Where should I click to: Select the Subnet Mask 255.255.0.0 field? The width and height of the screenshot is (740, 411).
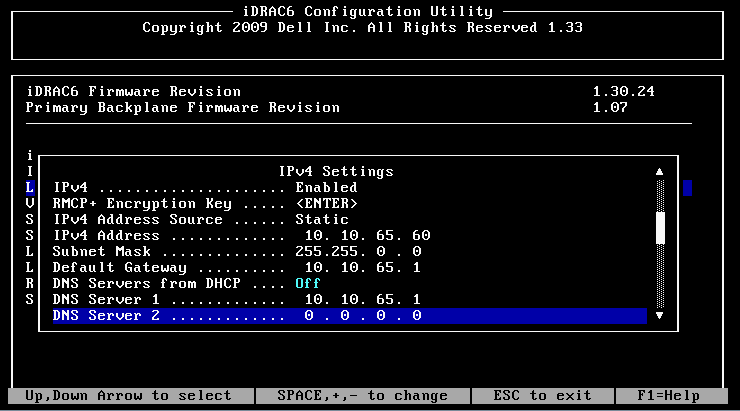358,252
